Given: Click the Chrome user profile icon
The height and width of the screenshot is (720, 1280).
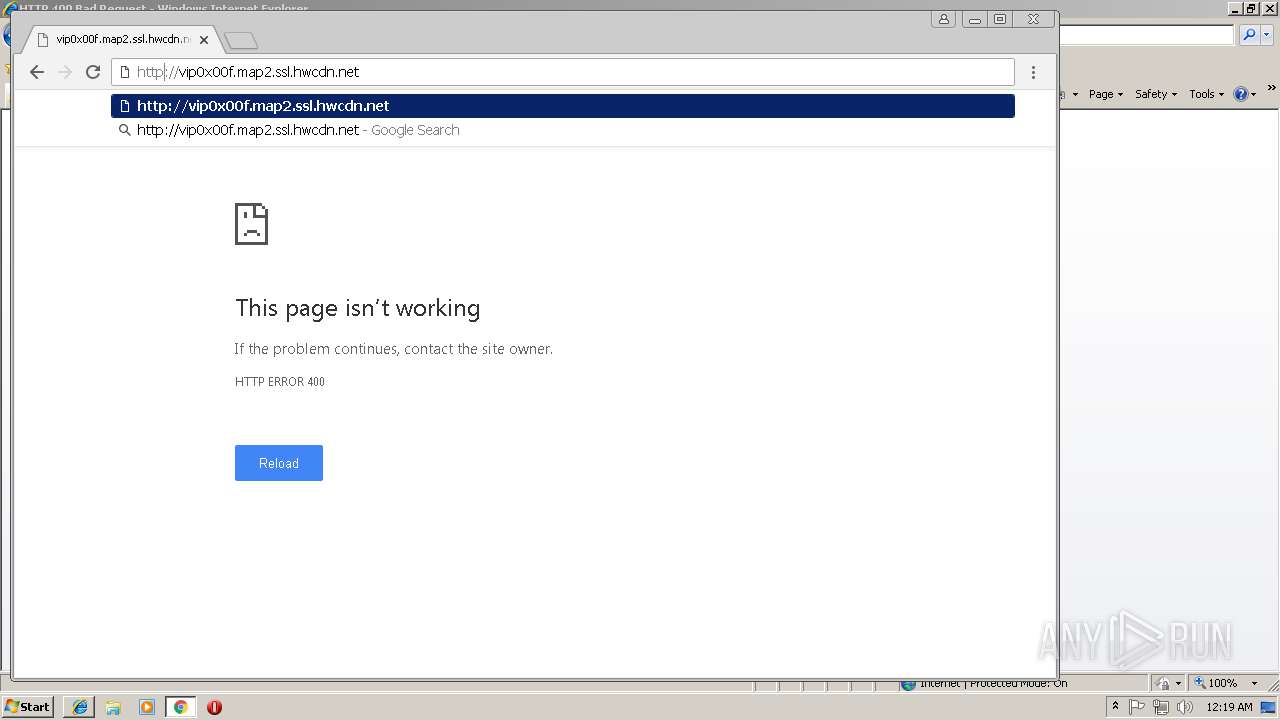Looking at the screenshot, I should click(944, 19).
